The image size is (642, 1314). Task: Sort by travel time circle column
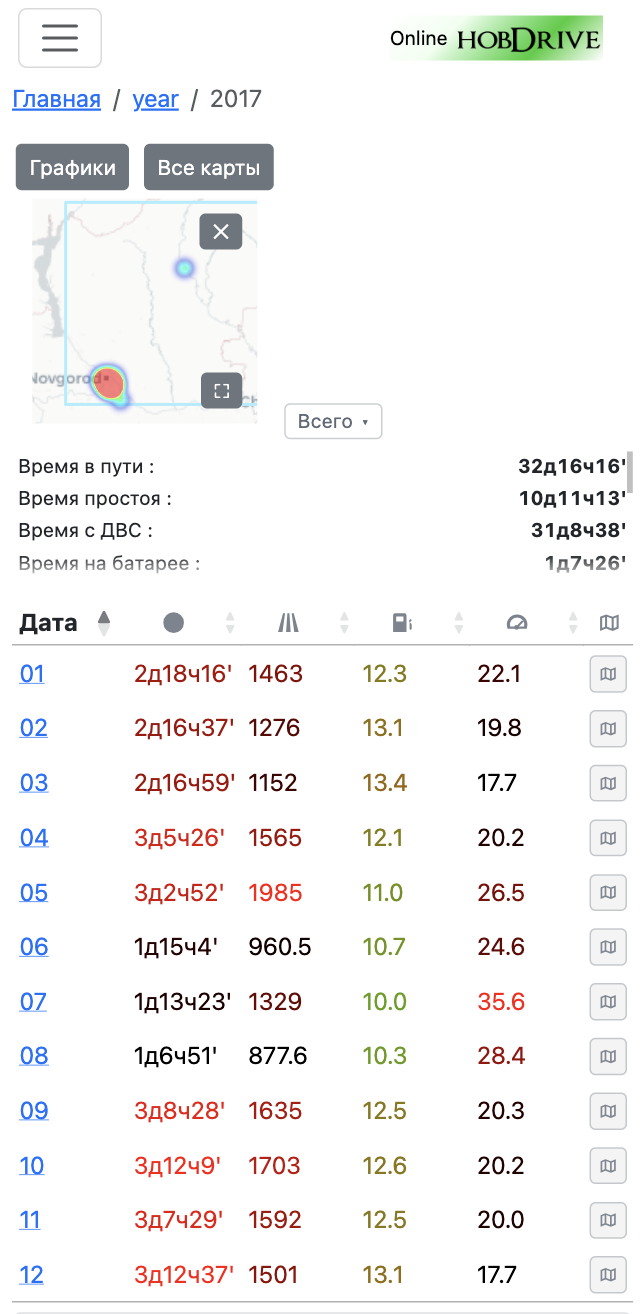click(x=174, y=623)
